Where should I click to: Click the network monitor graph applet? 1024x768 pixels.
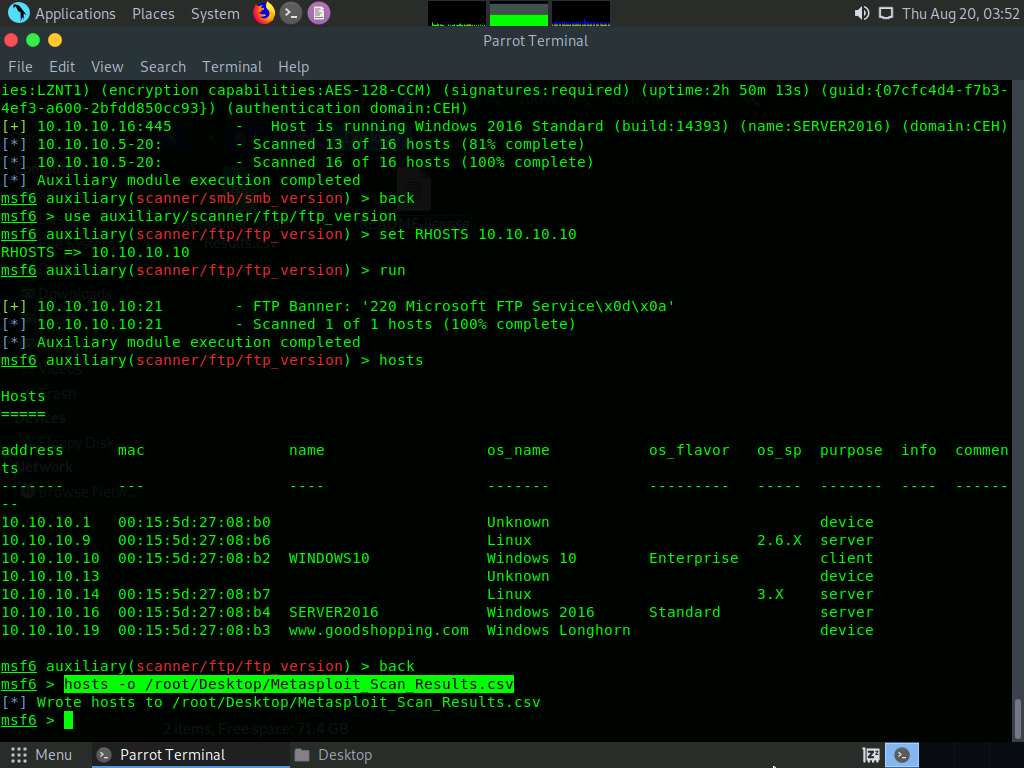[x=581, y=14]
